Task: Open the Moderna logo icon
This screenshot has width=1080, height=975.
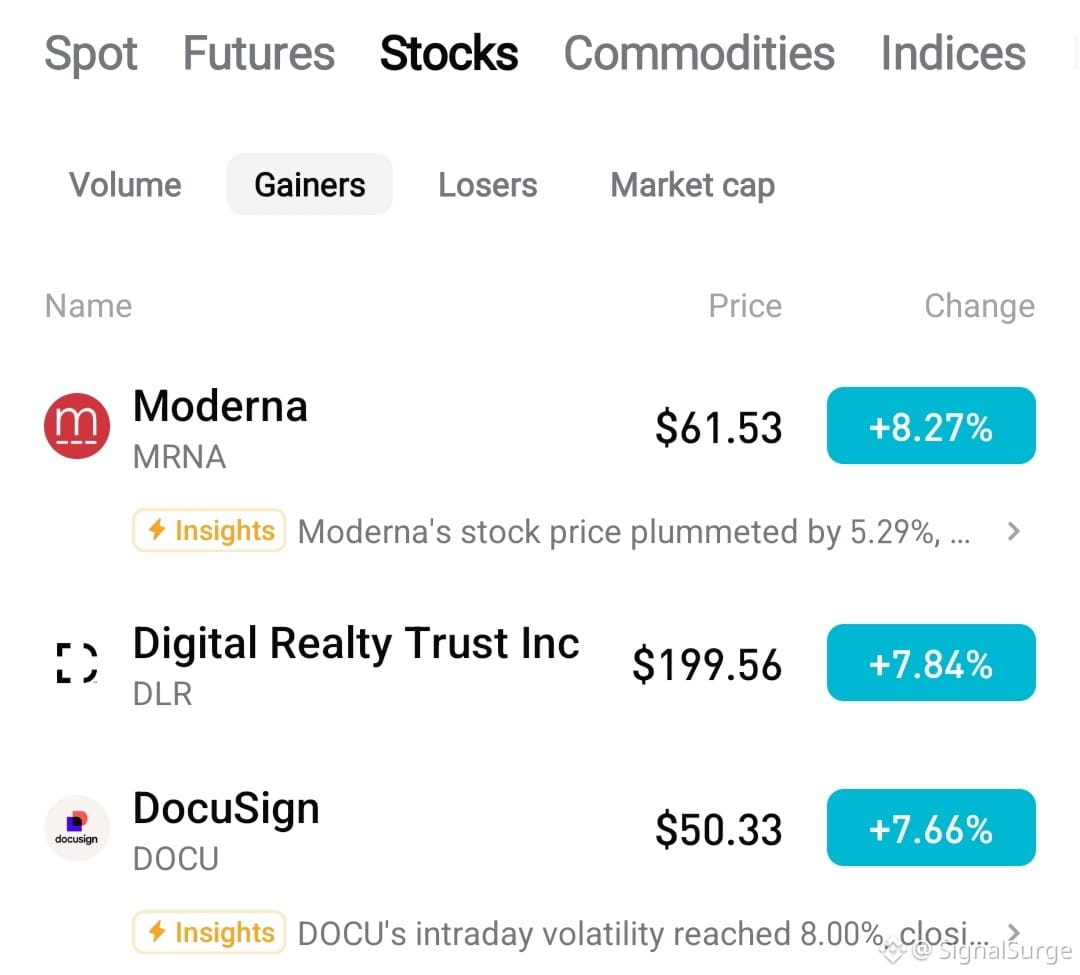Action: click(x=76, y=426)
